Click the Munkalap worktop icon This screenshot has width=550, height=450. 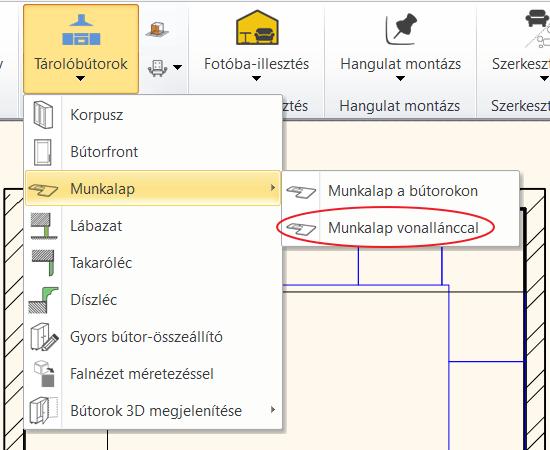point(43,190)
